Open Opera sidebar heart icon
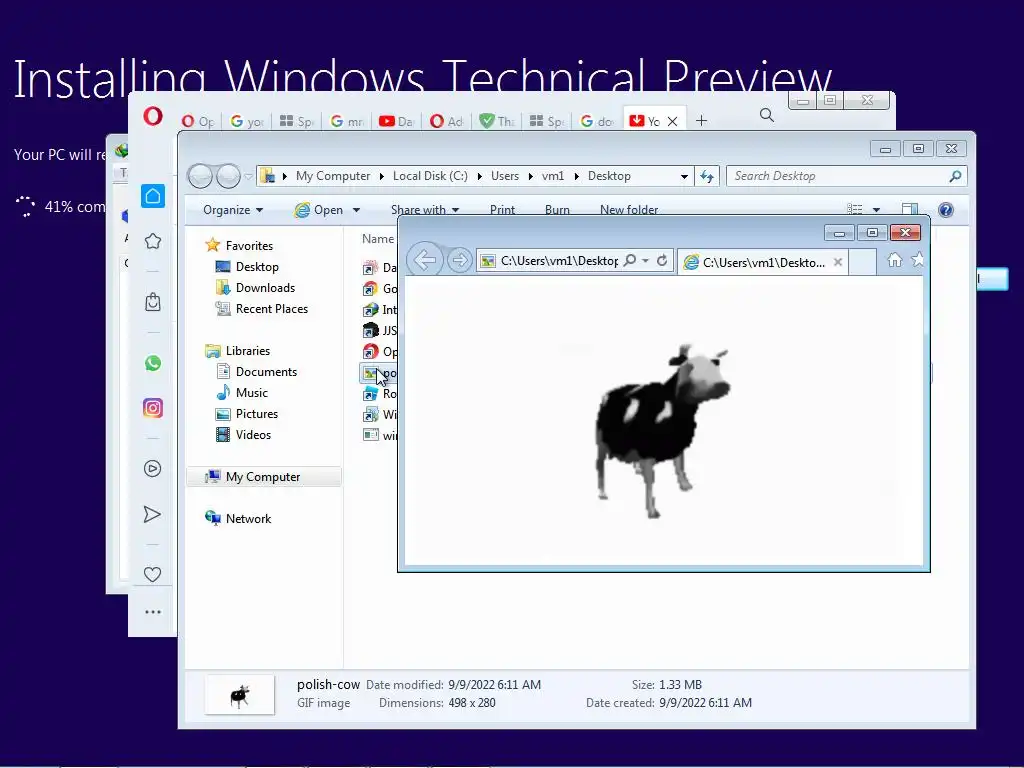The width and height of the screenshot is (1024, 768). click(x=152, y=574)
